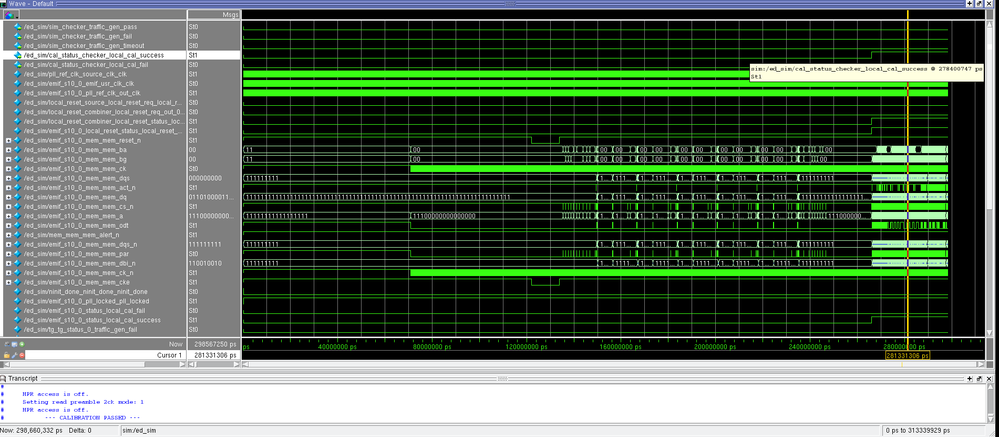Image resolution: width=999 pixels, height=437 pixels.
Task: Click the signal icon for sim_checker_traffic_gen_pass
Action: coord(18,27)
